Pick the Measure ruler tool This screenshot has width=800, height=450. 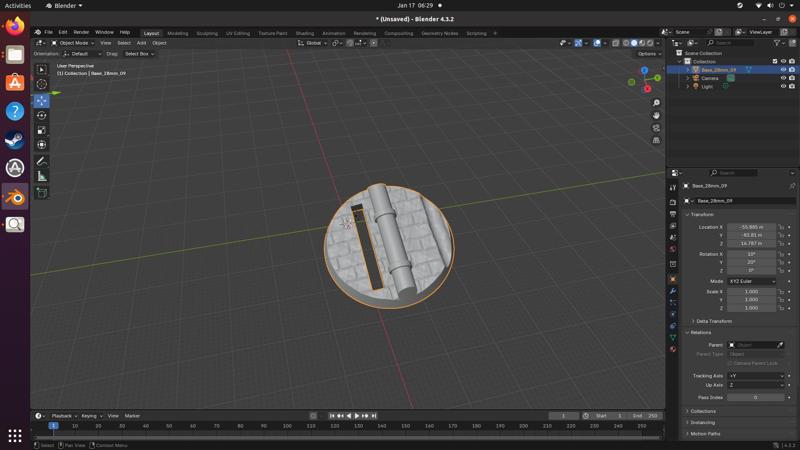pos(42,176)
